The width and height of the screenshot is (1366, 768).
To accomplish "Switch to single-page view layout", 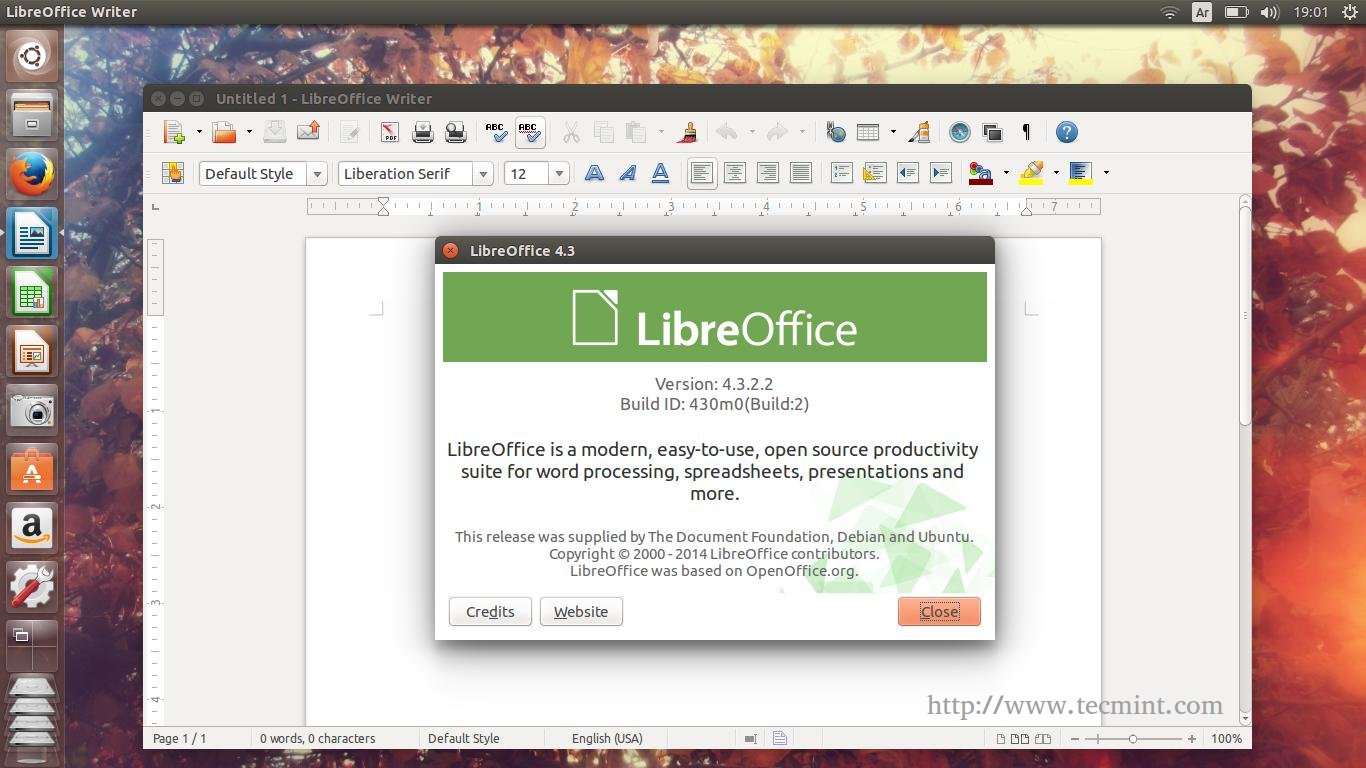I will pos(1001,739).
